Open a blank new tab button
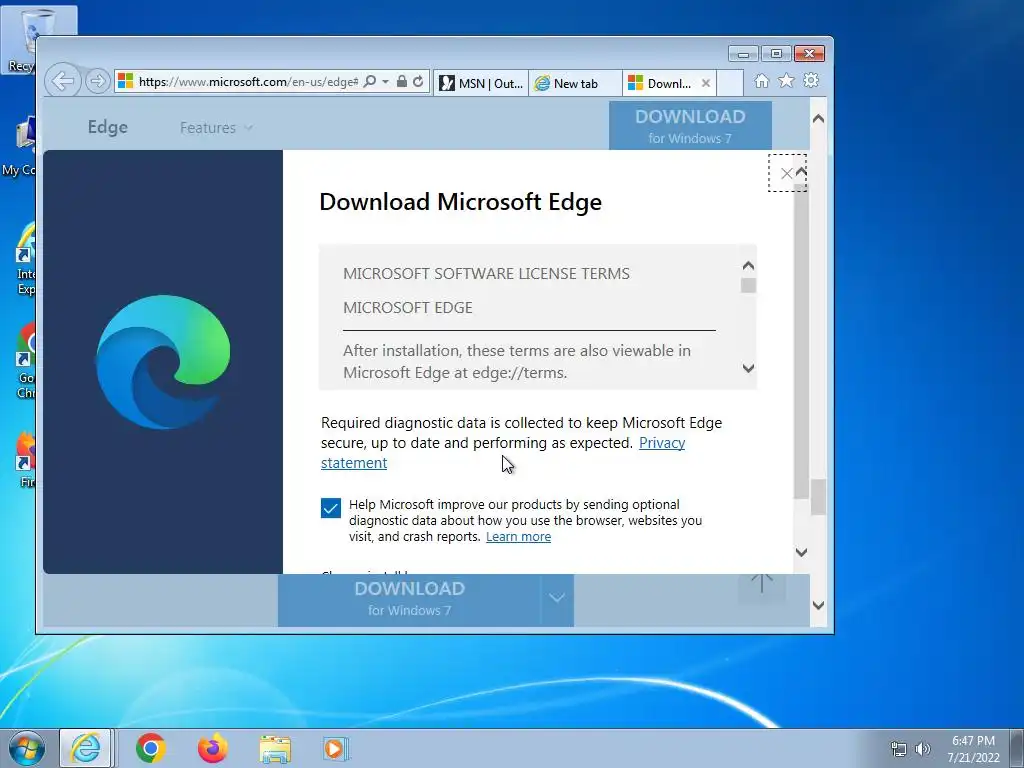The width and height of the screenshot is (1024, 768). (x=730, y=83)
